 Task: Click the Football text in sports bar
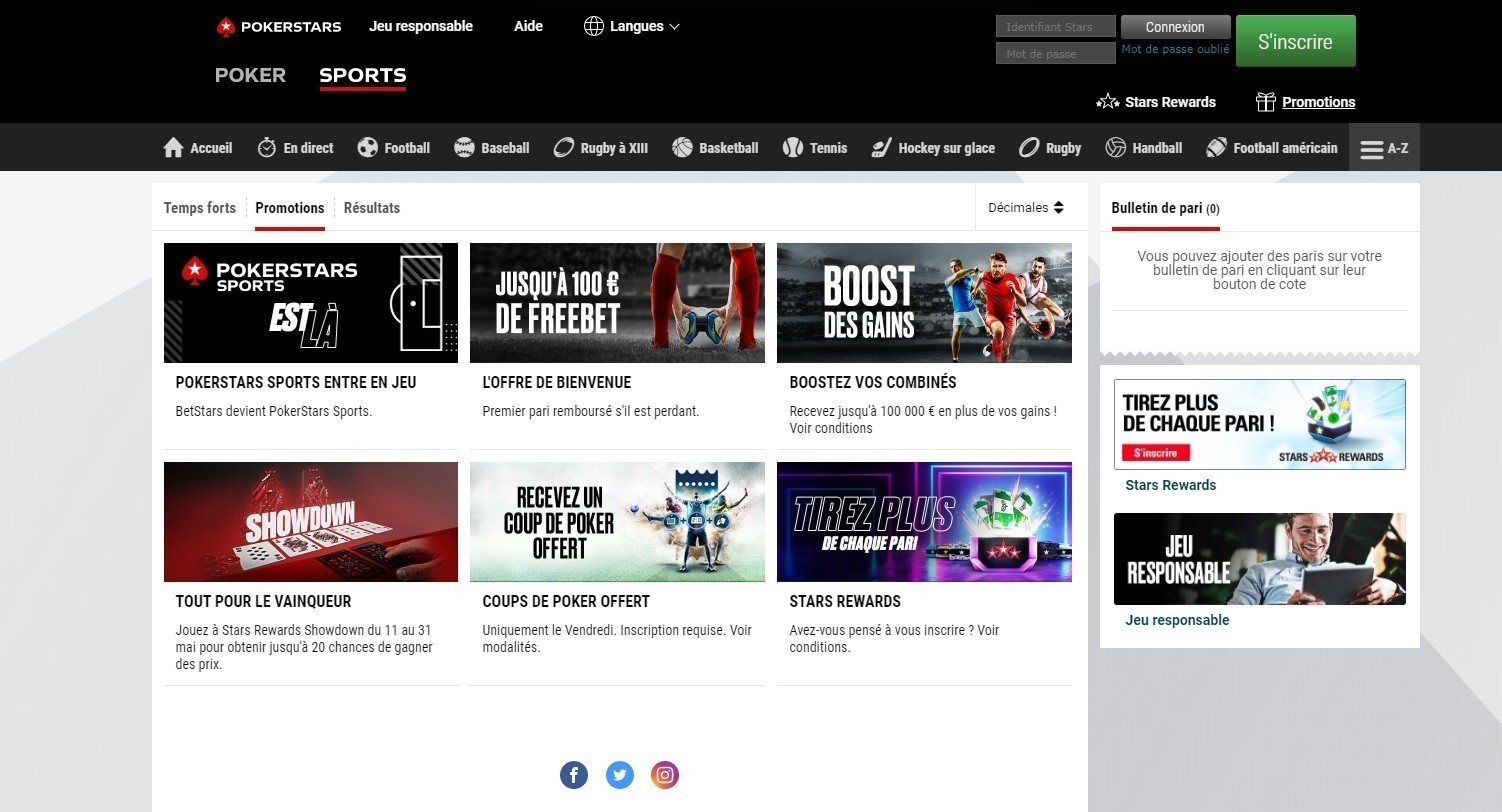click(x=407, y=148)
